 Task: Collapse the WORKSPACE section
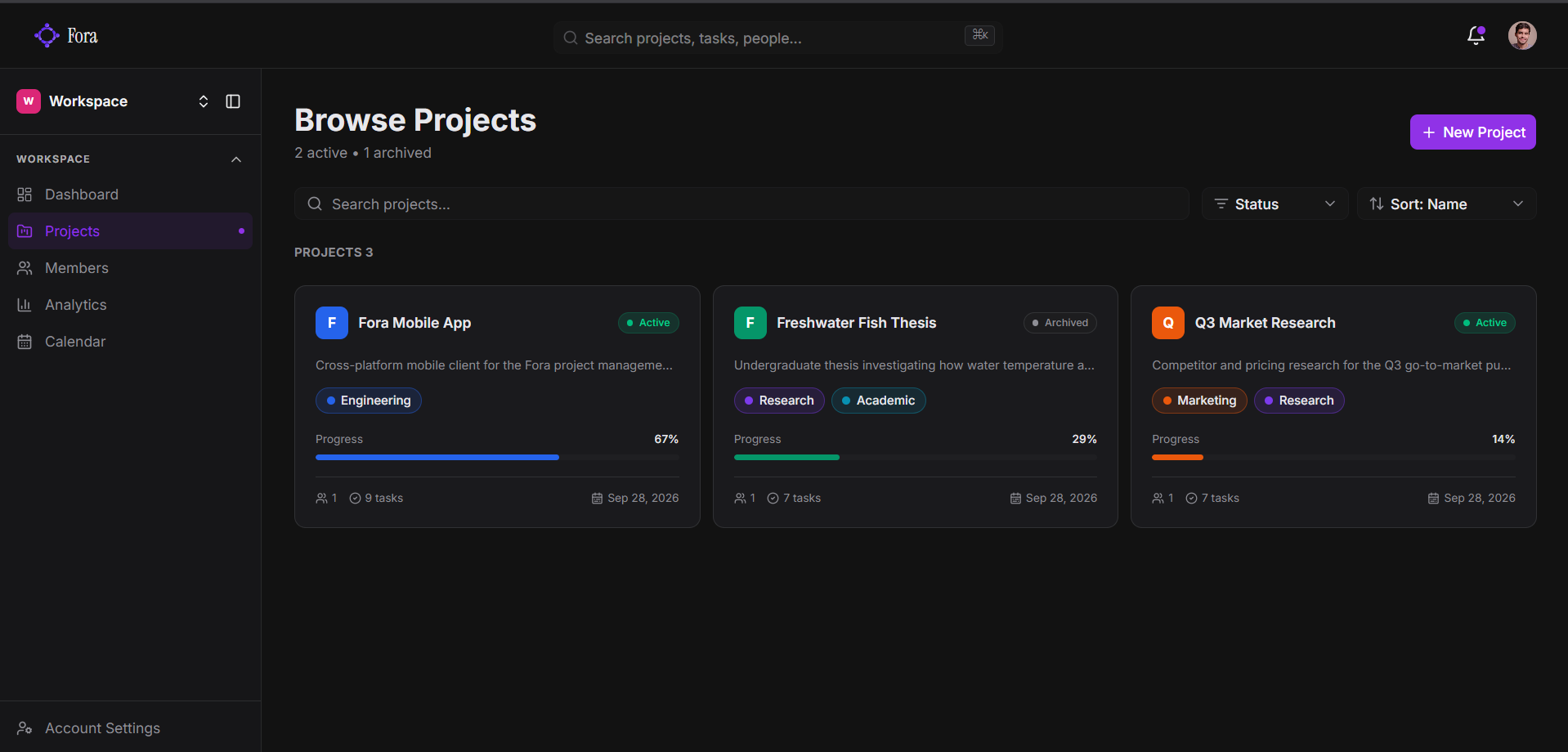[x=236, y=159]
